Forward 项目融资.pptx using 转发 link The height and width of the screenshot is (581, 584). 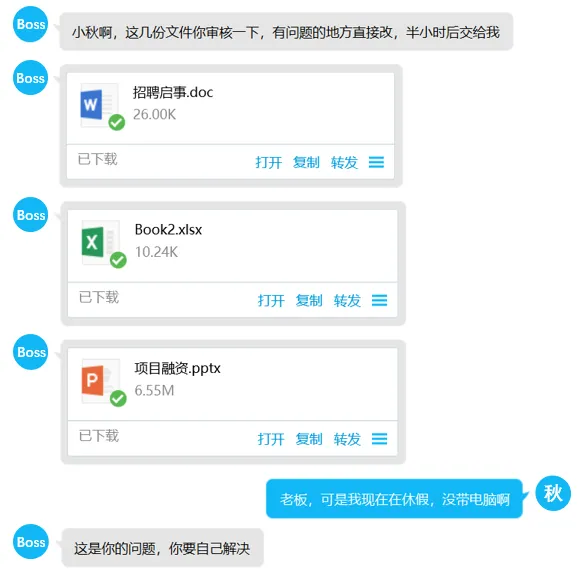click(347, 439)
